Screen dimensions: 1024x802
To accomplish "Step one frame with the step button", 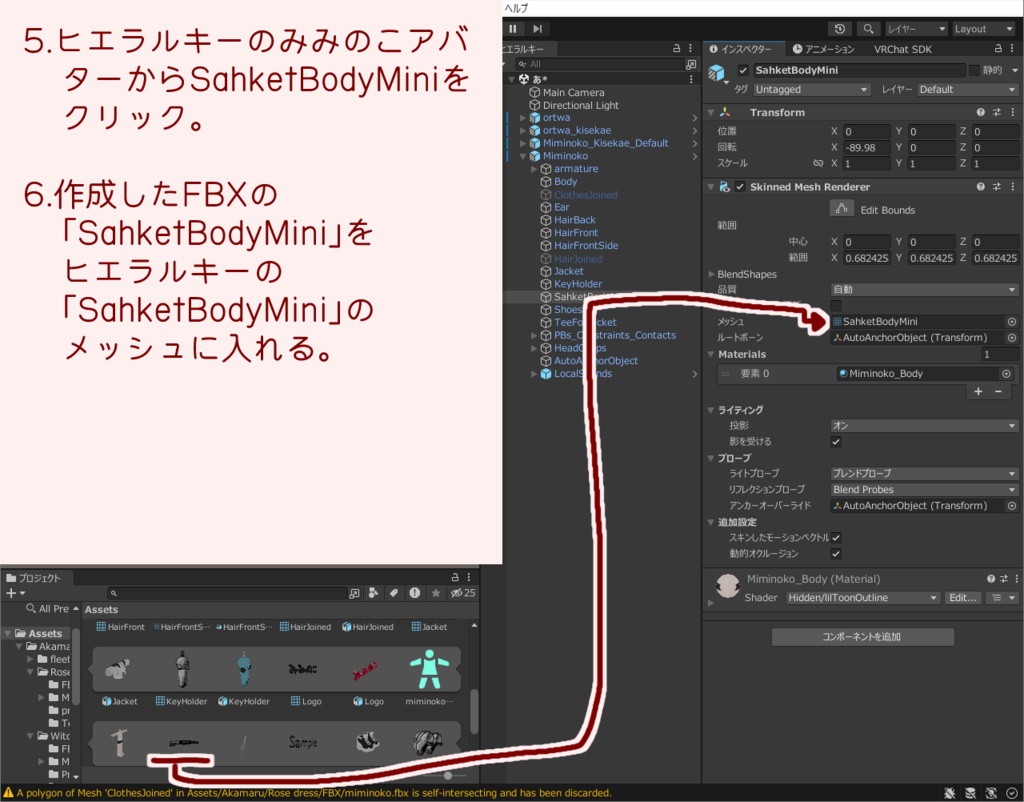I will (537, 29).
